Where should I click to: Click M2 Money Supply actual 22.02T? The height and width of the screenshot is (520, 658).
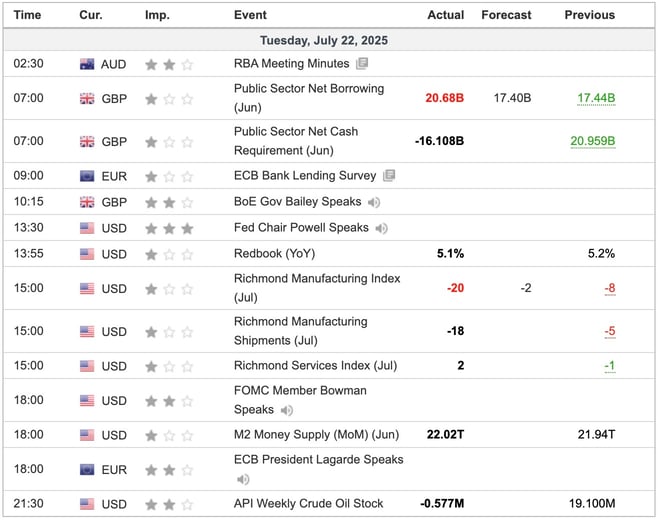[446, 434]
